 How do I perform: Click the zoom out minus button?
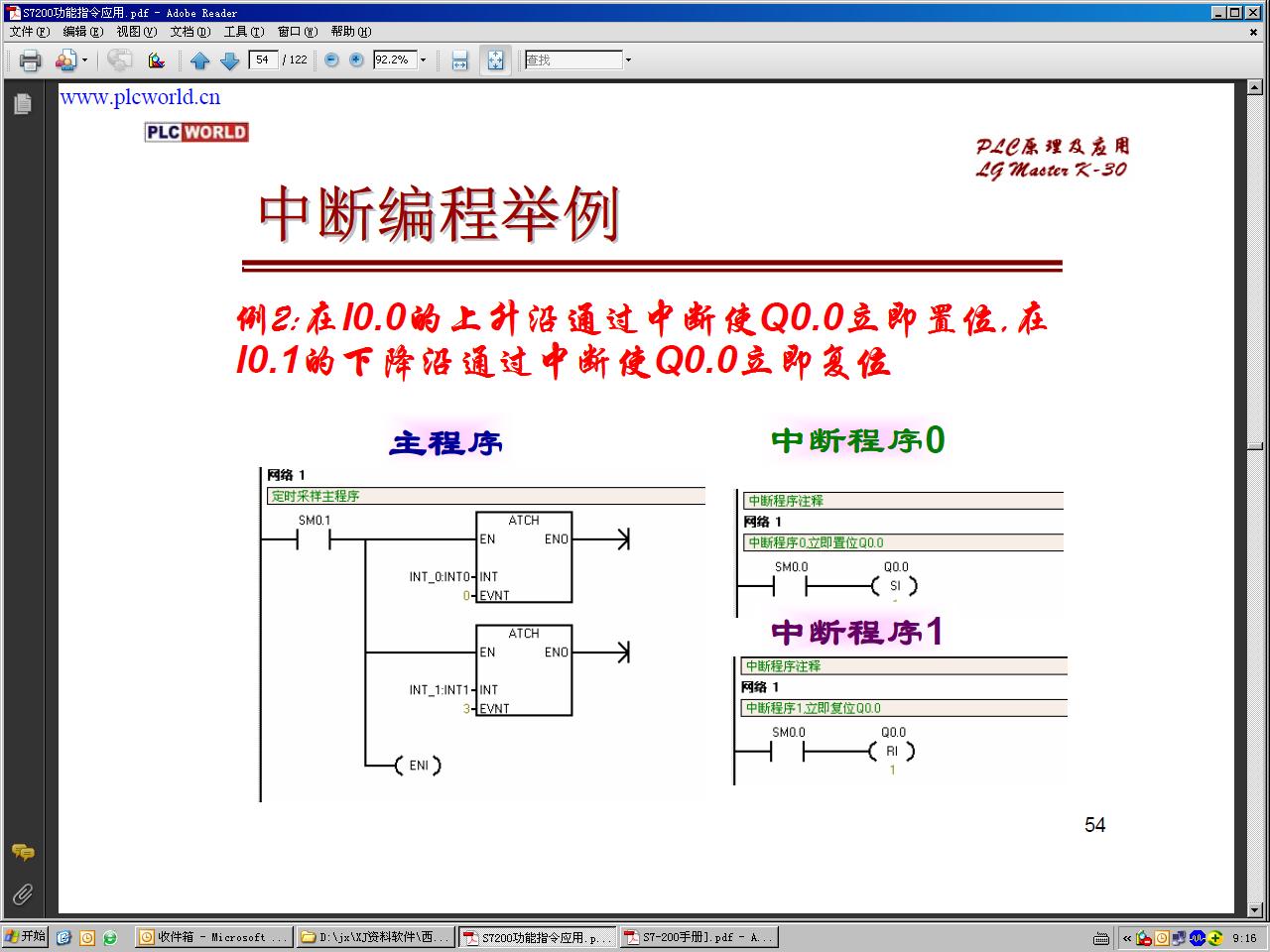[x=331, y=60]
